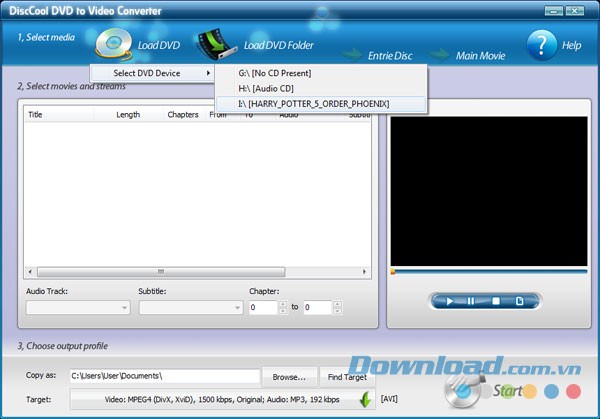Click the Load DVD label

tap(159, 45)
